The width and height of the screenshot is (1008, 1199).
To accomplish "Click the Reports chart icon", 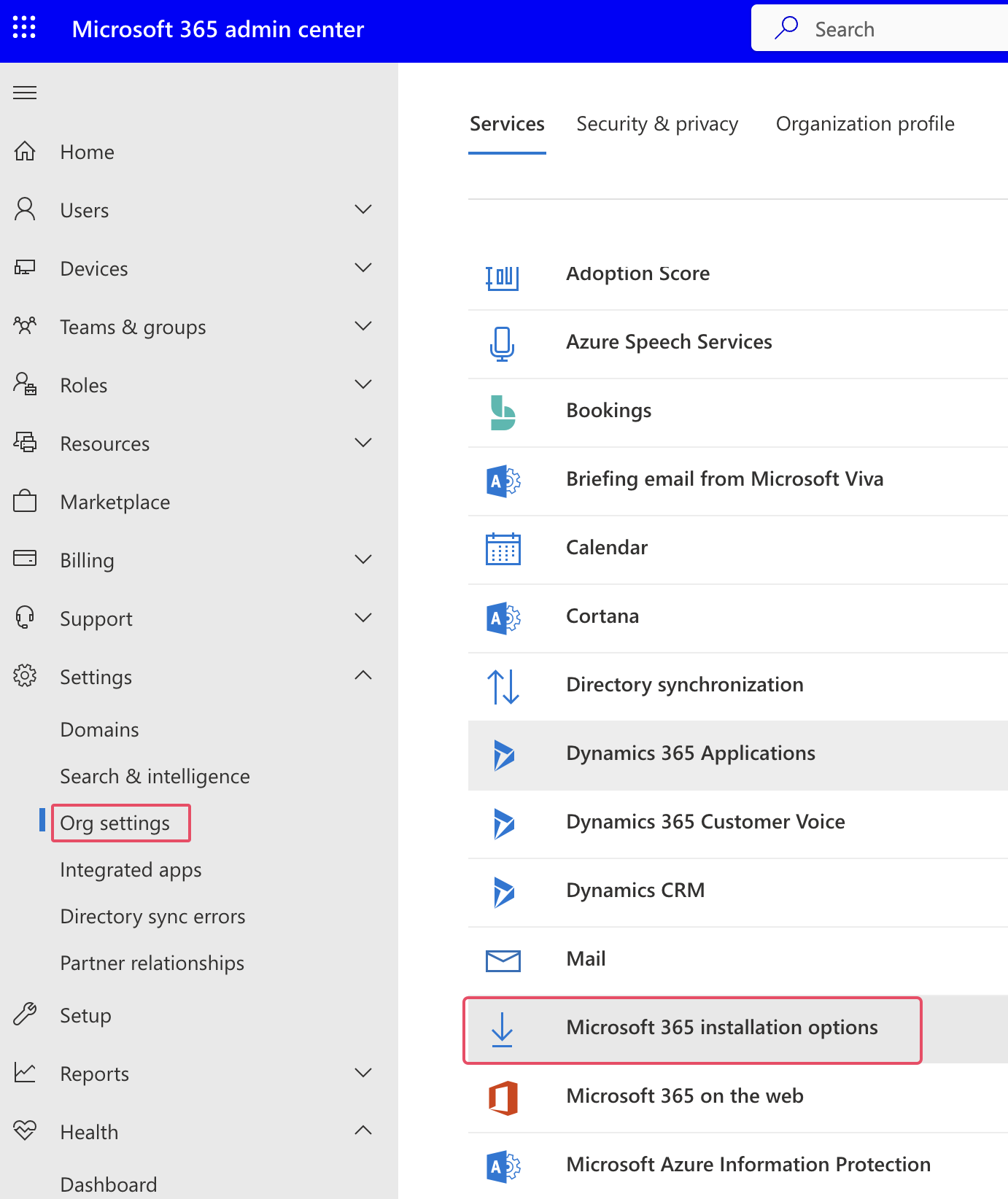I will click(25, 1072).
